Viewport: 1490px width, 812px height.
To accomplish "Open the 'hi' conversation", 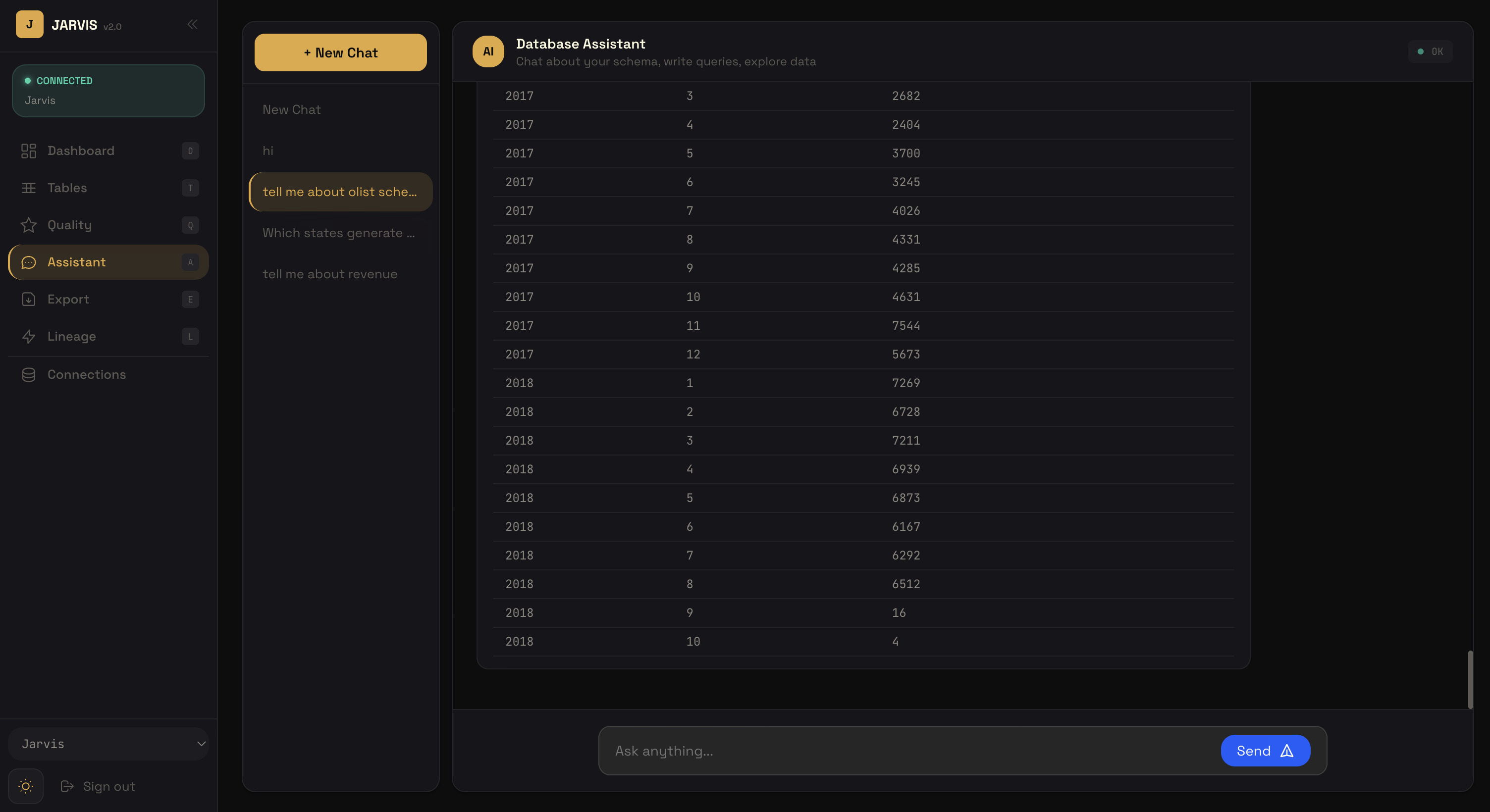I will (341, 151).
